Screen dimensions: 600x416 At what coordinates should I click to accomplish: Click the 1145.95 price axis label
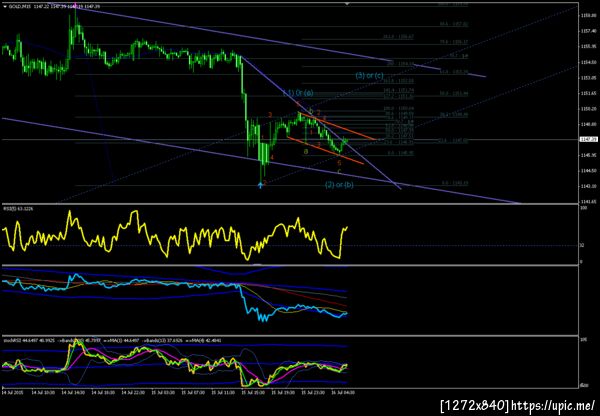[589, 155]
